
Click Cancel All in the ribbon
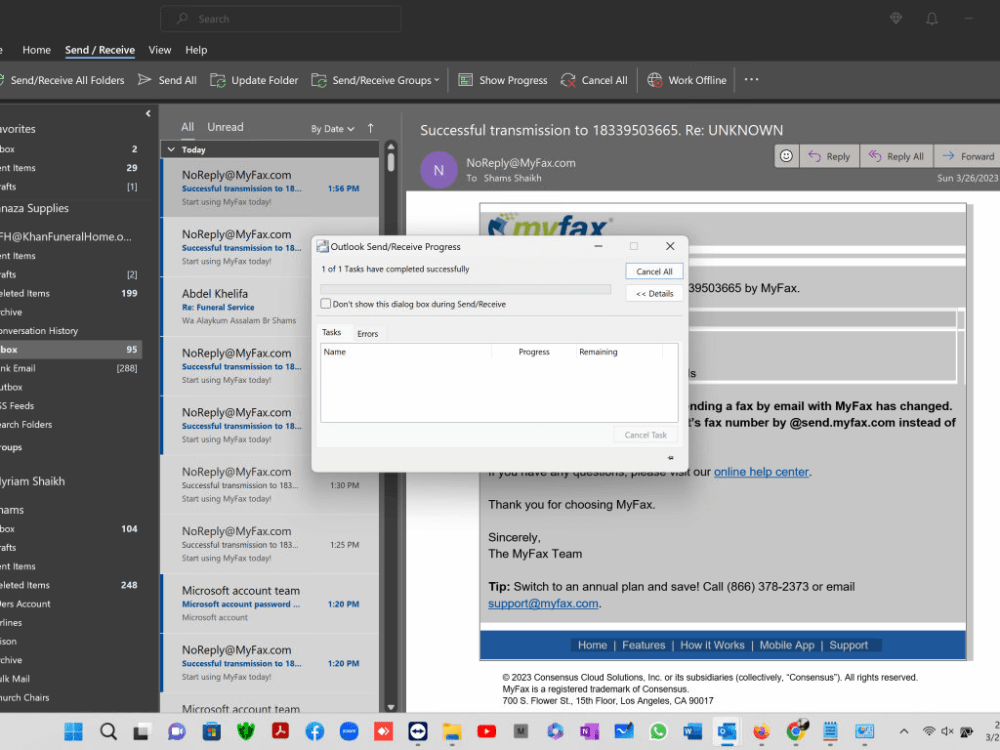point(594,80)
